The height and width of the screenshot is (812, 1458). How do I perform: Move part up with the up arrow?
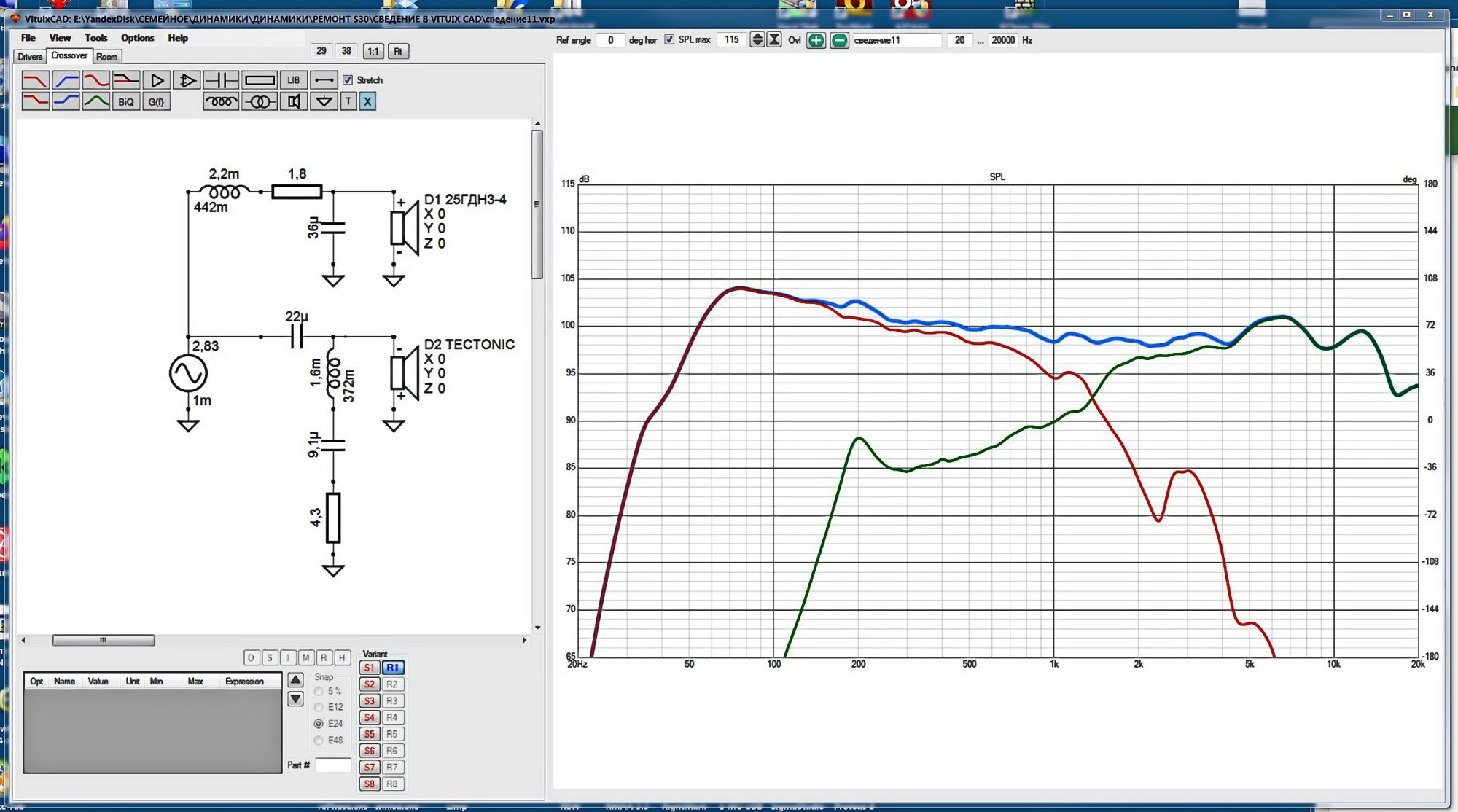(295, 680)
